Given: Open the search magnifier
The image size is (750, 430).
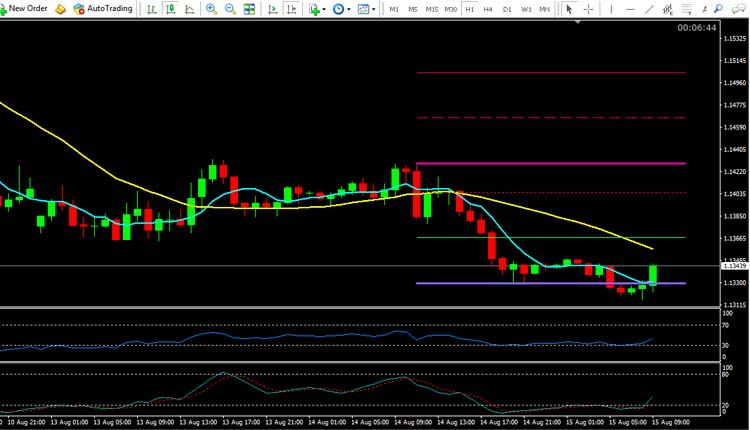Looking at the screenshot, I should tap(718, 9).
